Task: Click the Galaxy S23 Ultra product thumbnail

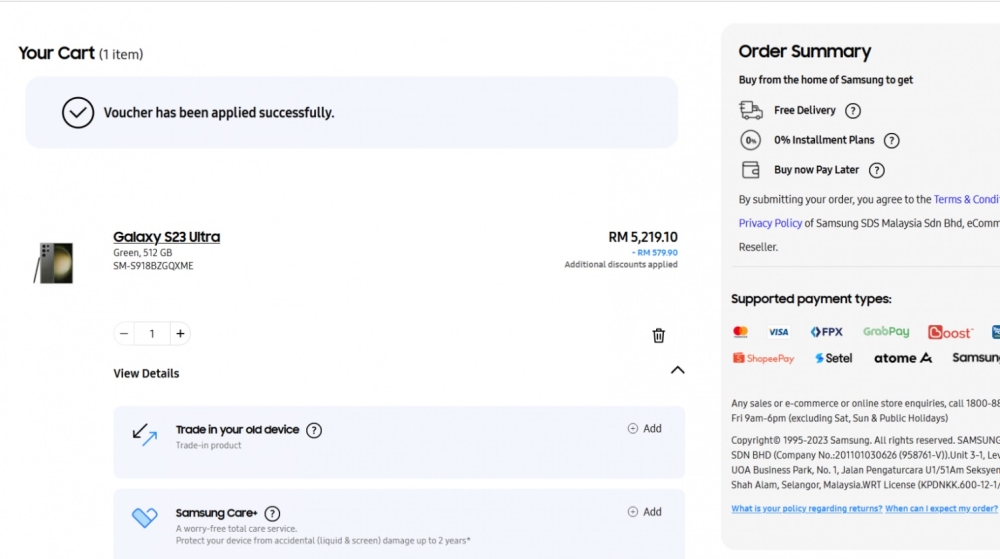Action: click(x=54, y=263)
